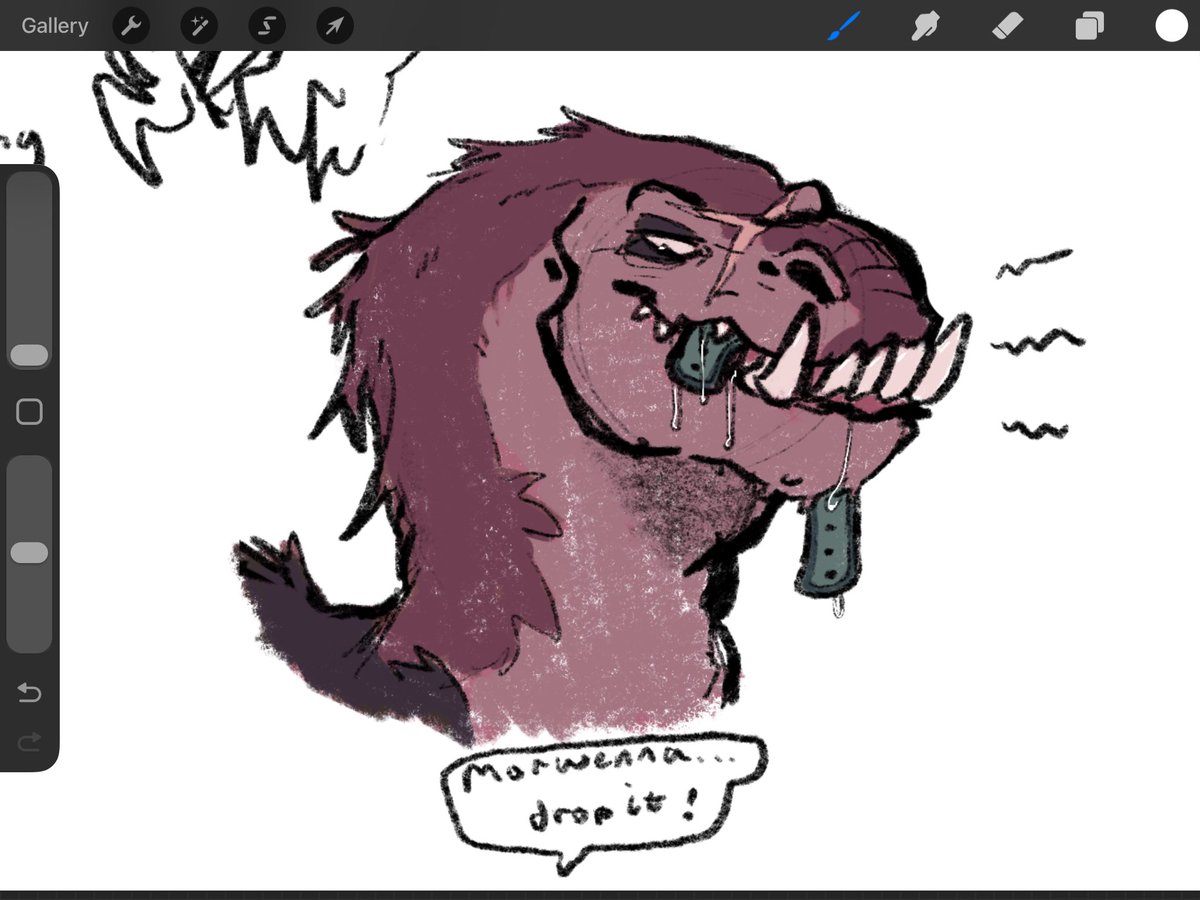1200x900 pixels.
Task: Tap the sidebar modify square button
Action: coord(29,412)
